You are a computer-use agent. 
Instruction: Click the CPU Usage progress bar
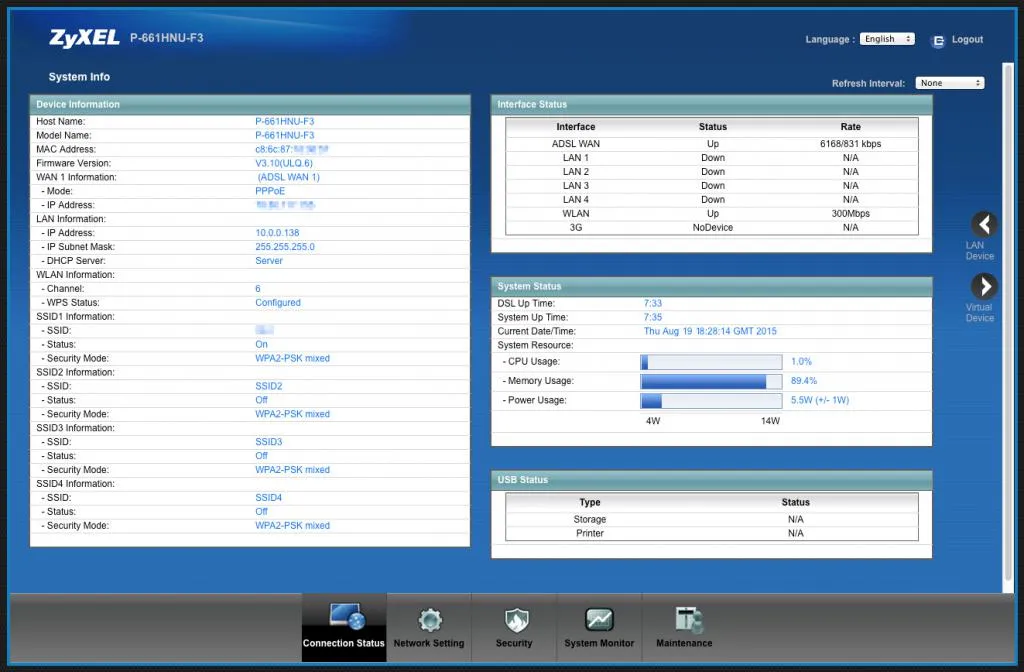tap(711, 362)
